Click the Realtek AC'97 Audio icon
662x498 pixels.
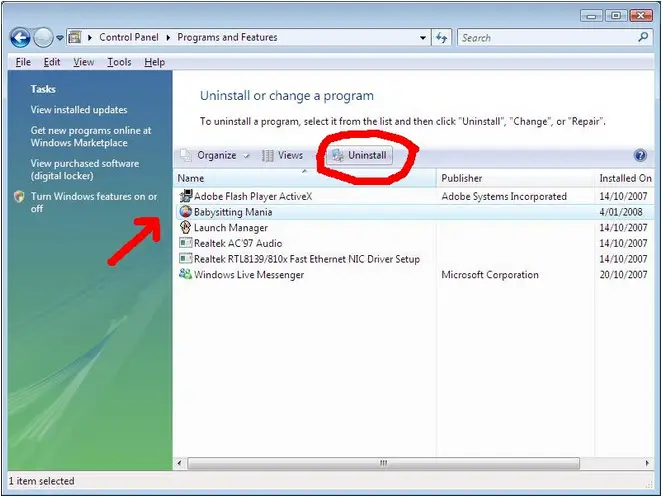pyautogui.click(x=185, y=243)
